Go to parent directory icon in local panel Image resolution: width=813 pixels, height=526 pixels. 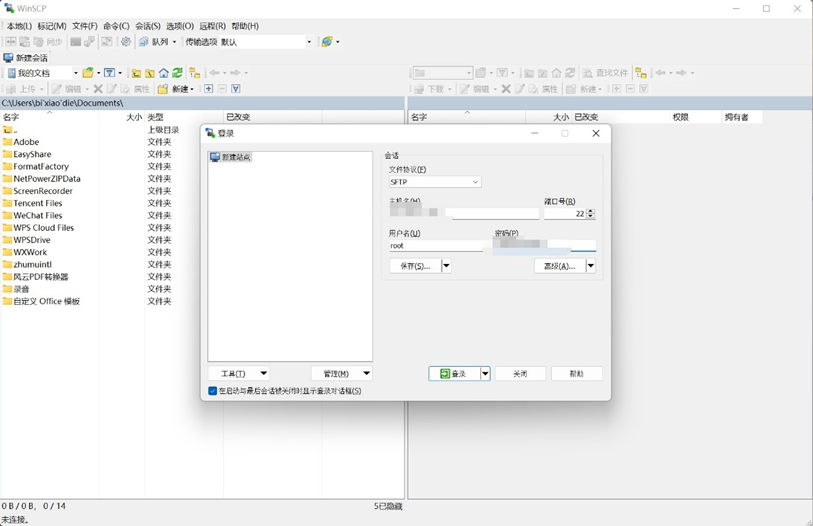pos(136,73)
